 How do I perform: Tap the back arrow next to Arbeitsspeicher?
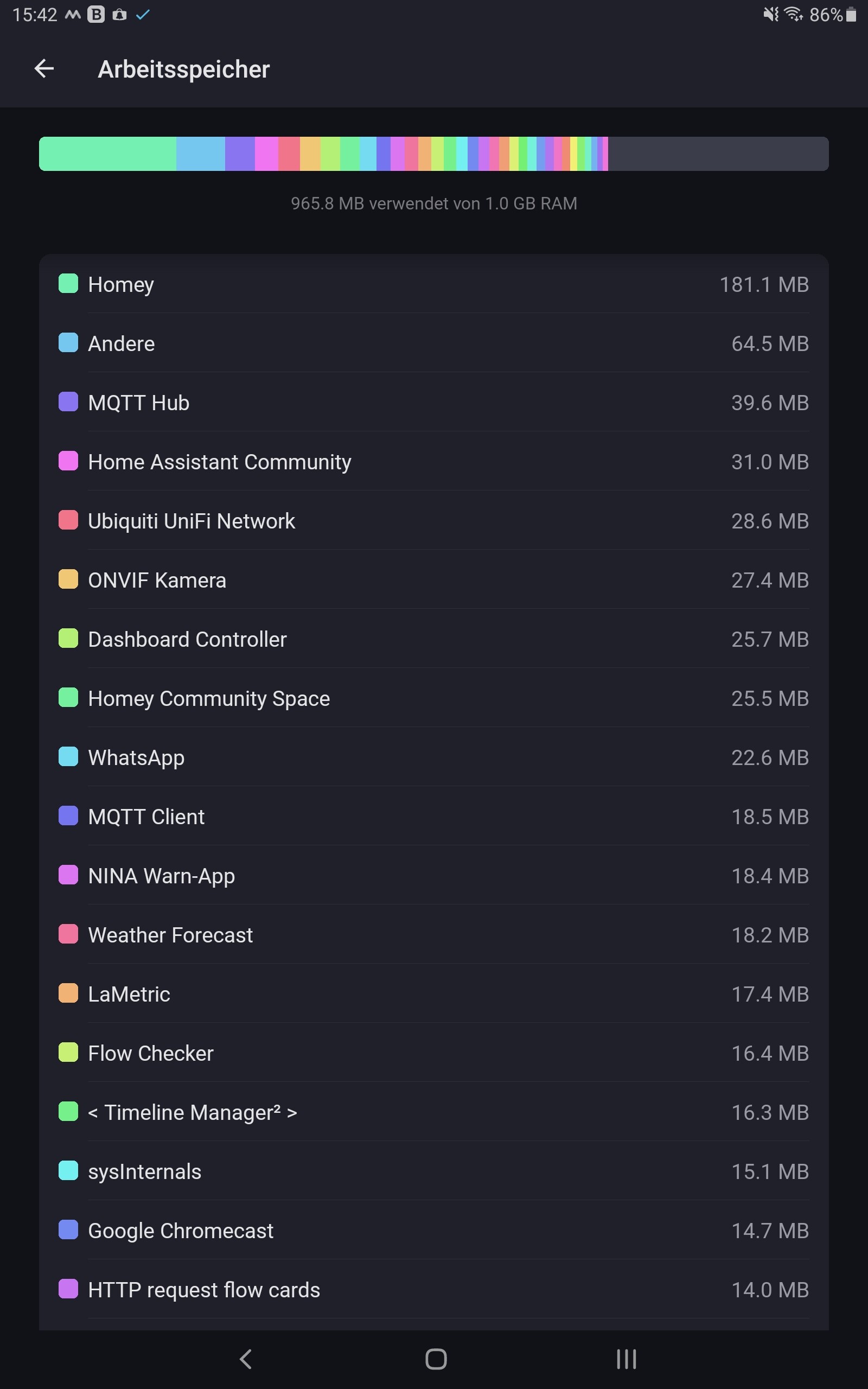[x=44, y=69]
